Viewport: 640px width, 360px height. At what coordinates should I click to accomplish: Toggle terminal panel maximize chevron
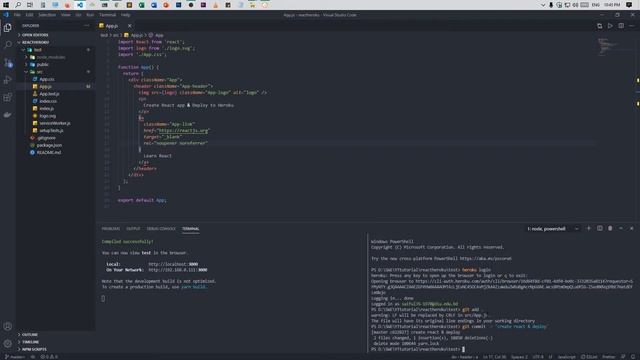(x=621, y=229)
